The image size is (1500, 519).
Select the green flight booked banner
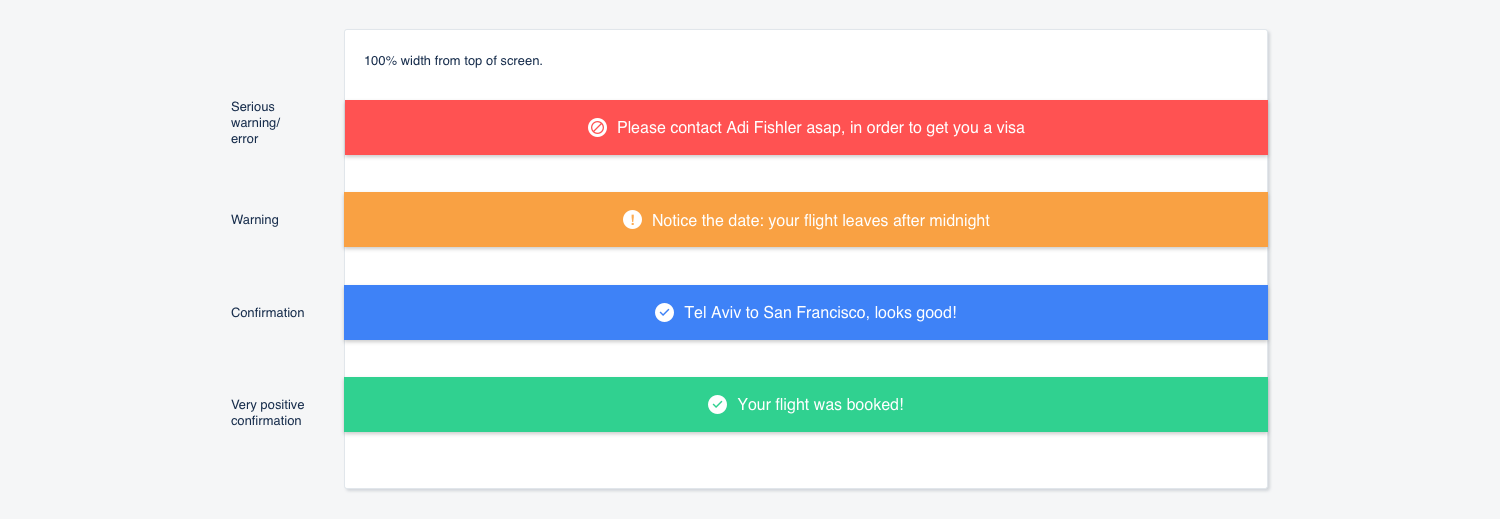806,404
